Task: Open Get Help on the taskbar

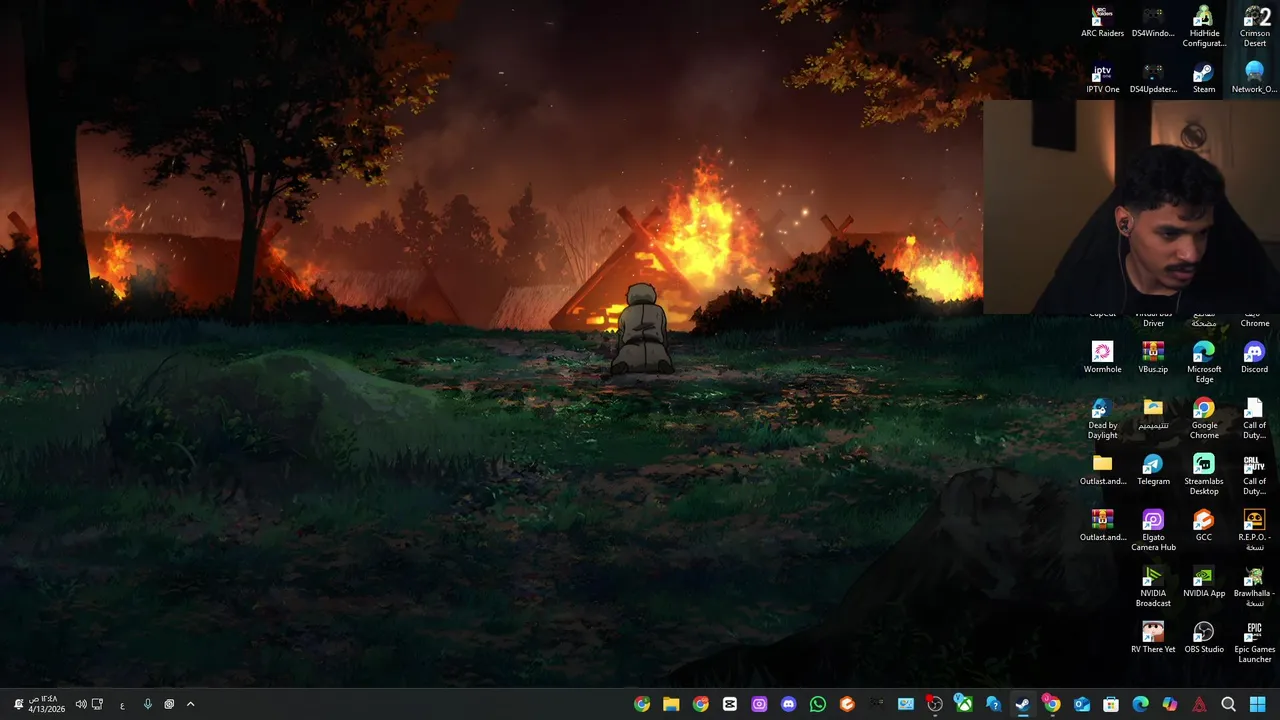Action: [x=992, y=704]
